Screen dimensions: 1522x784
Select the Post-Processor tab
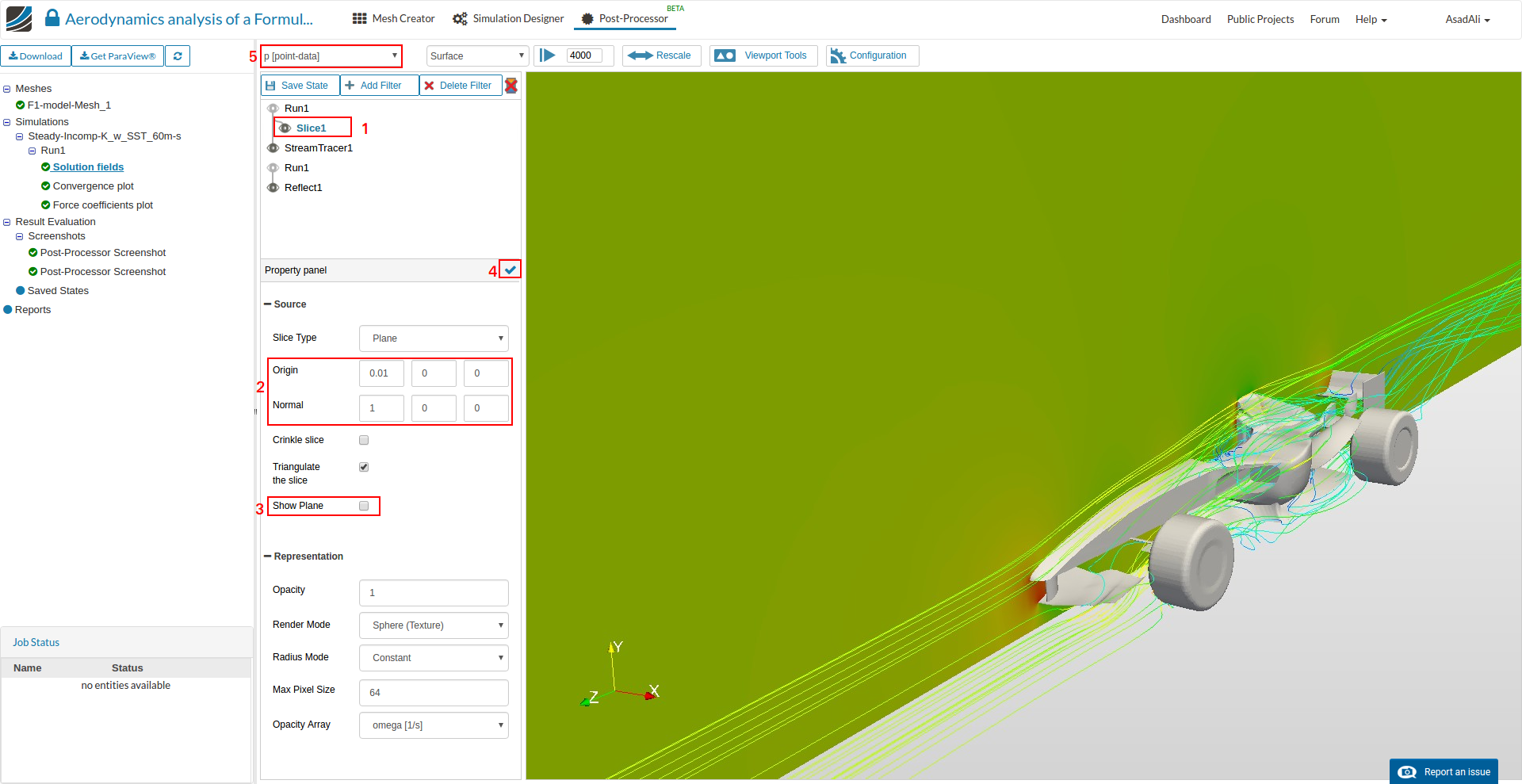point(625,18)
